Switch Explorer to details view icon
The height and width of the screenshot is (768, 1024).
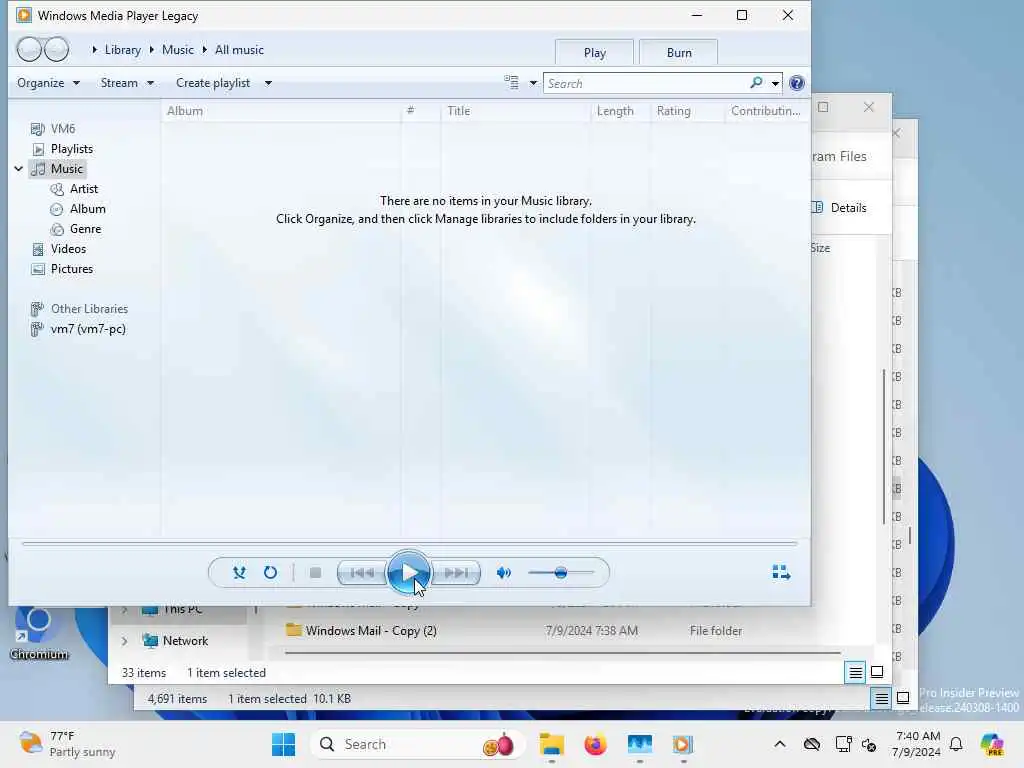(855, 672)
